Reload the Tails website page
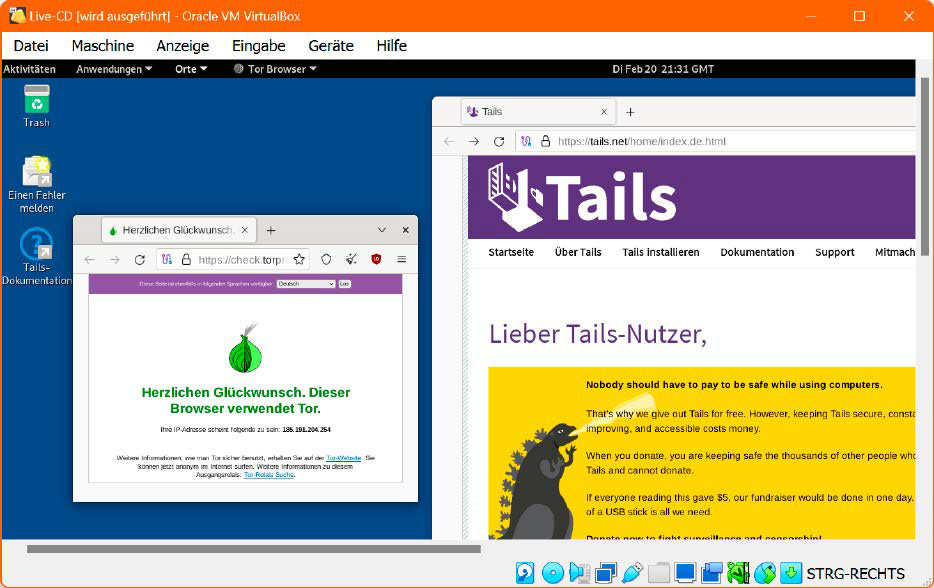 point(499,141)
